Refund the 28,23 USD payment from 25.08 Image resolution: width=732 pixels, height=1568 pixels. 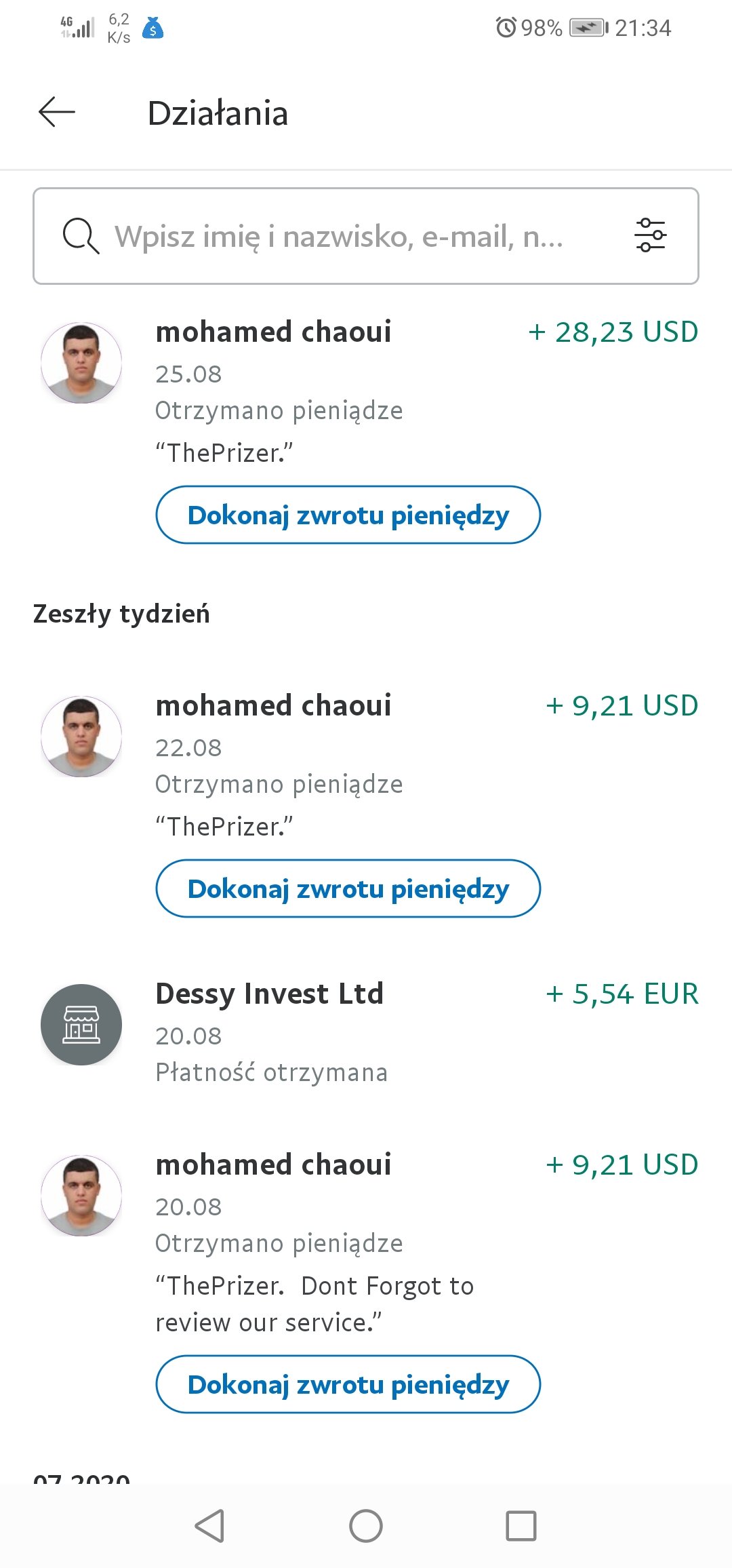click(348, 515)
